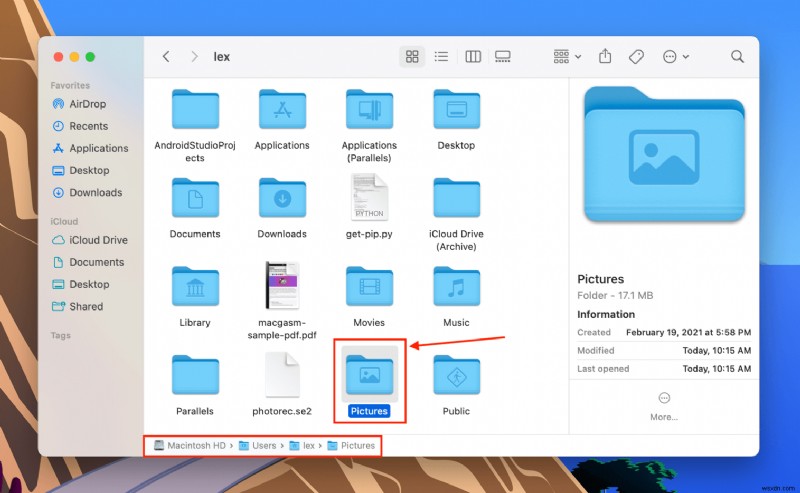Select the get-pip.py file
Image resolution: width=800 pixels, height=493 pixels.
369,197
